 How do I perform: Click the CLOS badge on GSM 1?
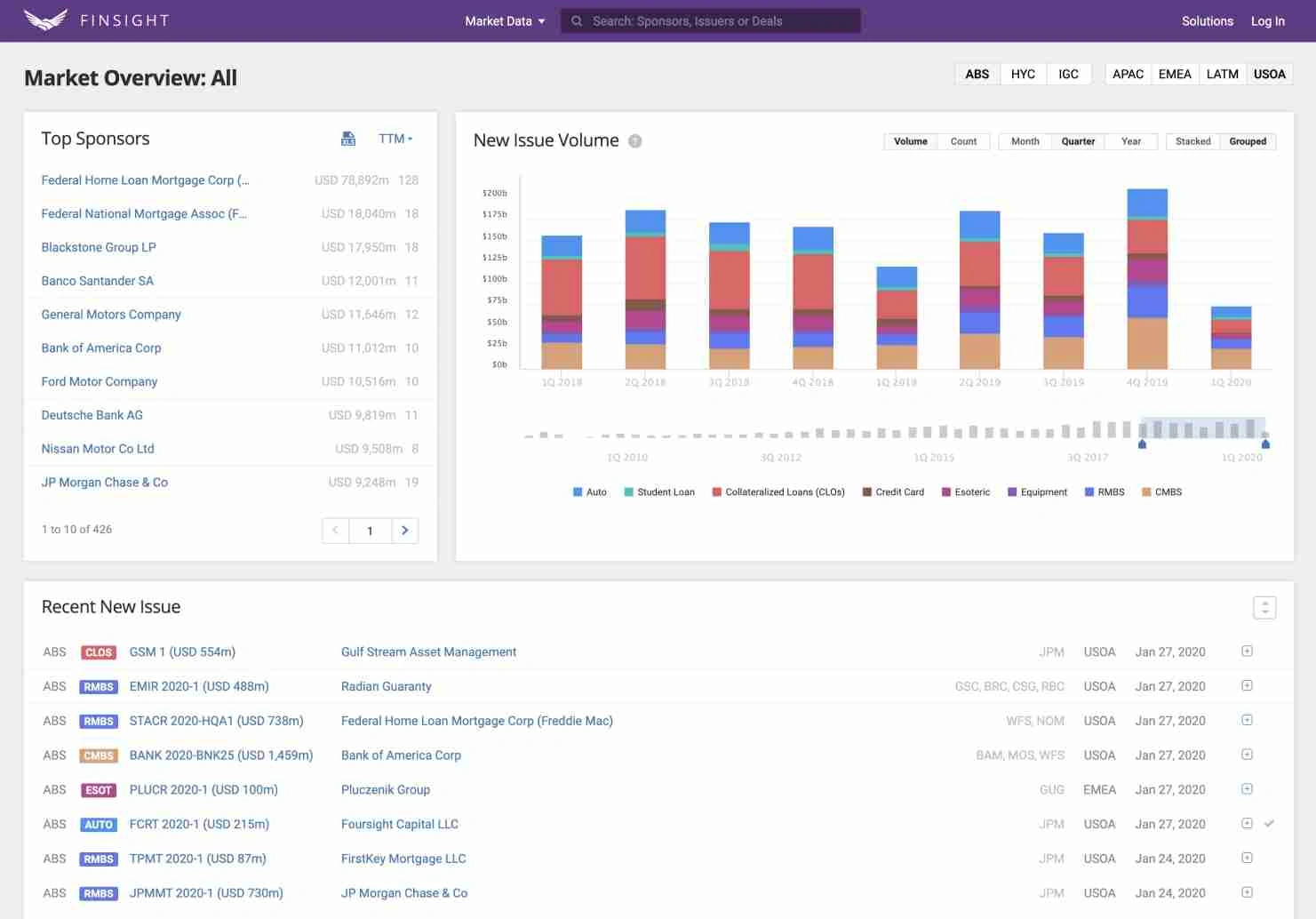click(99, 652)
